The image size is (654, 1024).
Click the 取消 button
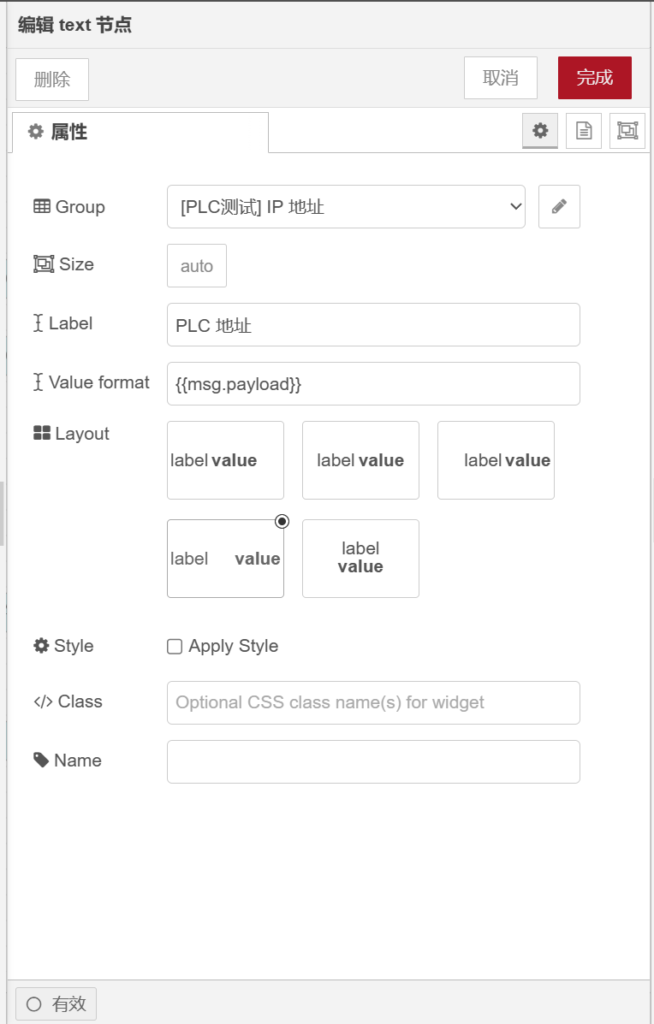[x=500, y=78]
